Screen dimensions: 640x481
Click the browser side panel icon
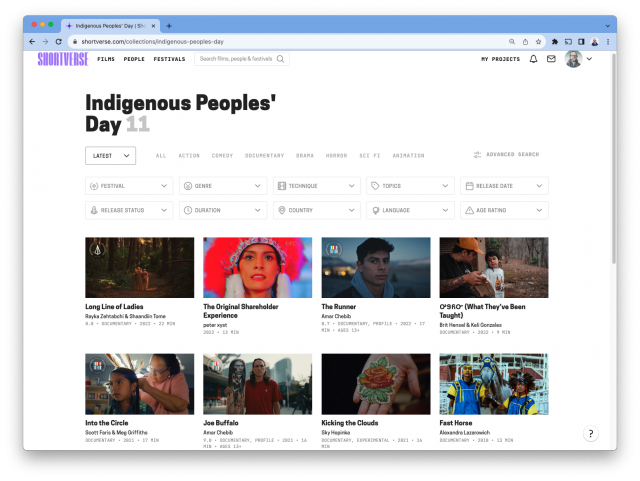[581, 42]
